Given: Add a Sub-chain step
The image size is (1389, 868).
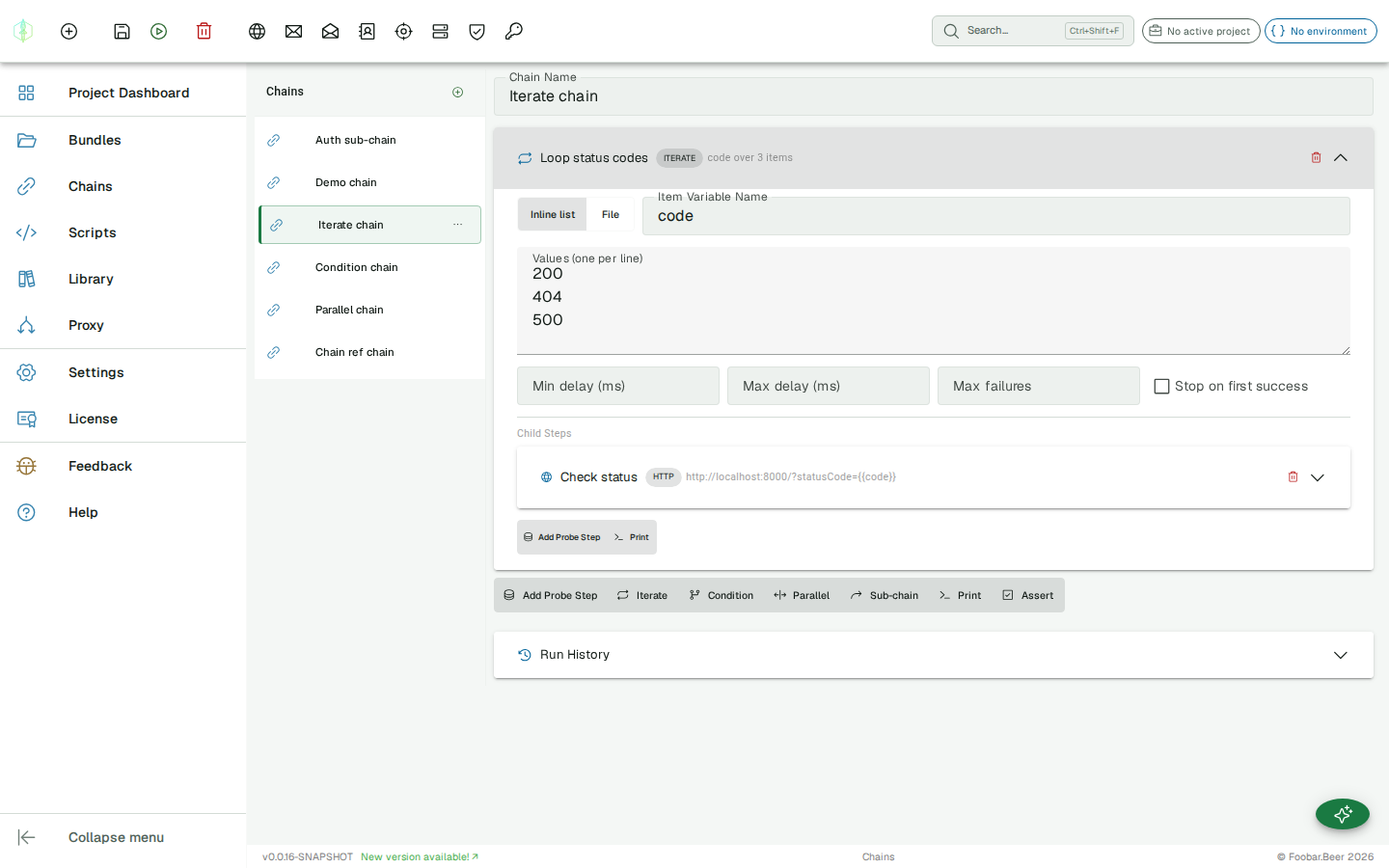Looking at the screenshot, I should (885, 595).
